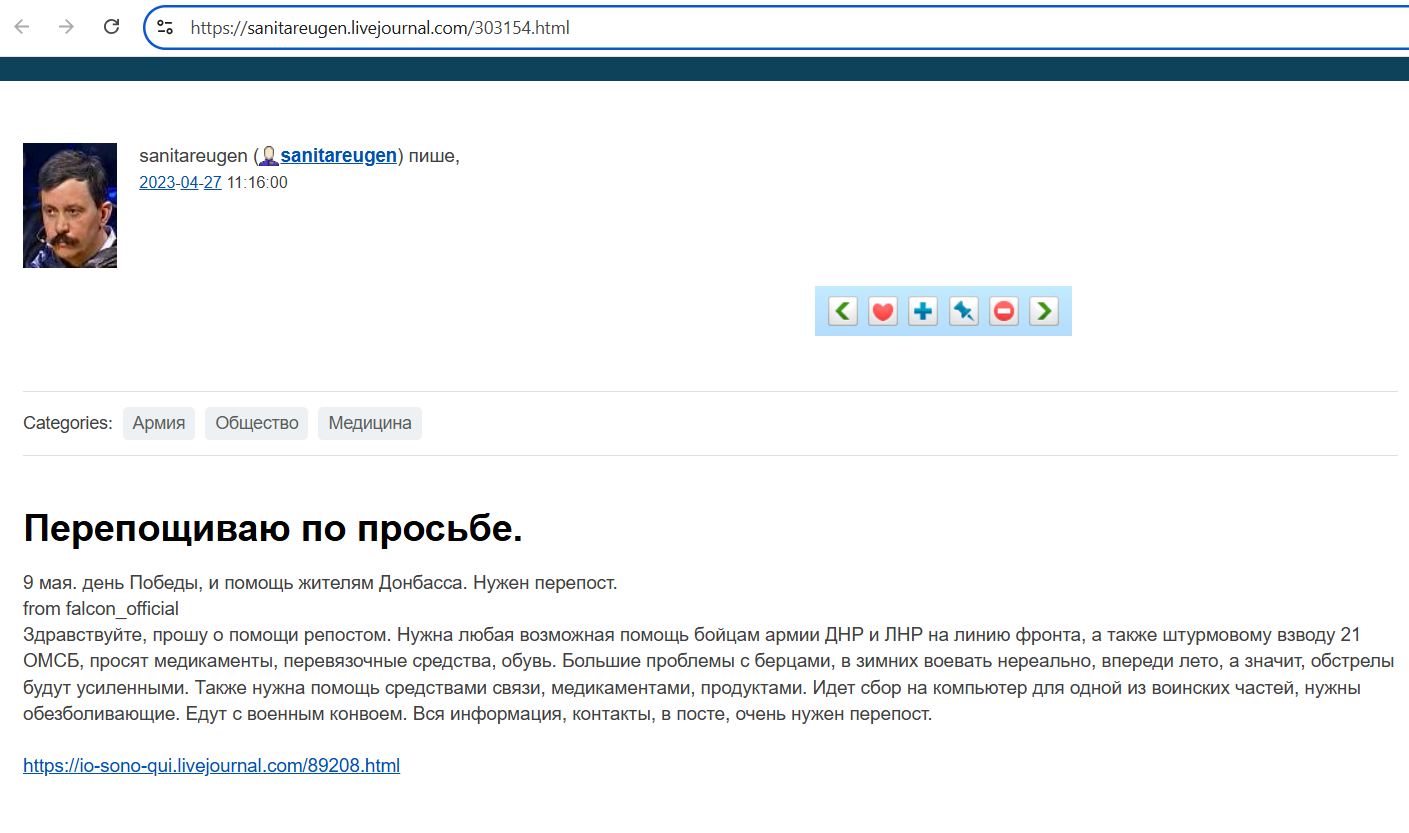Image resolution: width=1409 pixels, height=833 pixels.
Task: Select the Армия category tag
Action: (159, 423)
